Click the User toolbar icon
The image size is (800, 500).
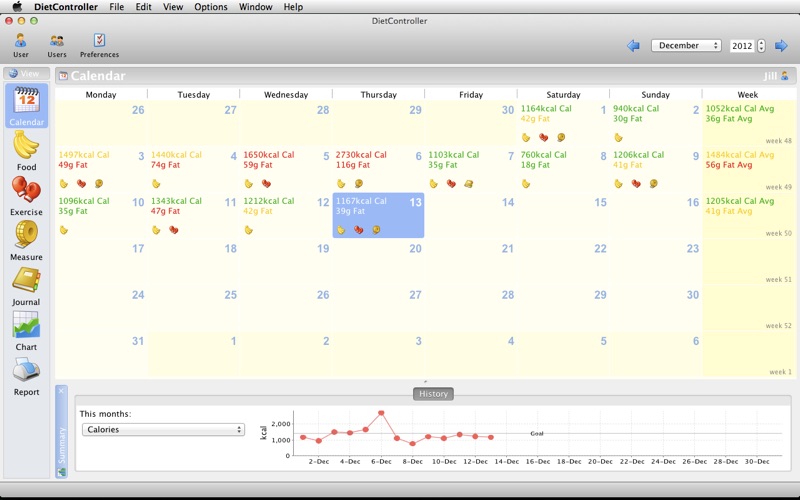20,42
